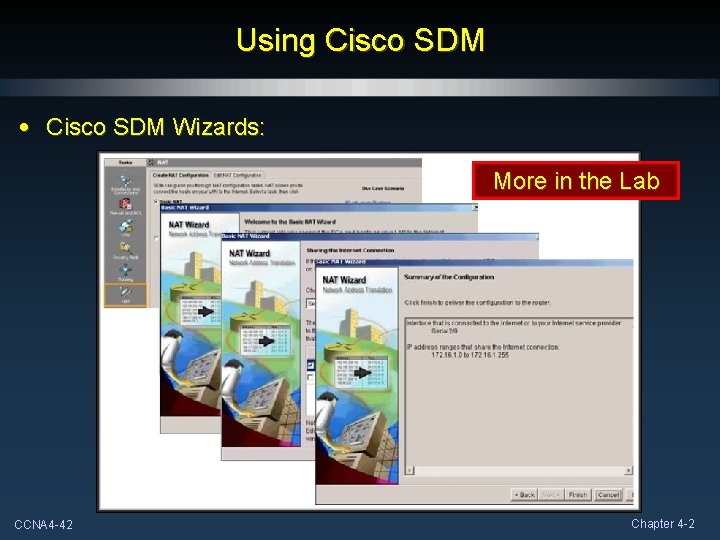The width and height of the screenshot is (720, 540).
Task: Open interface dropdown in the middle NAT wizard
Action: [x=311, y=304]
